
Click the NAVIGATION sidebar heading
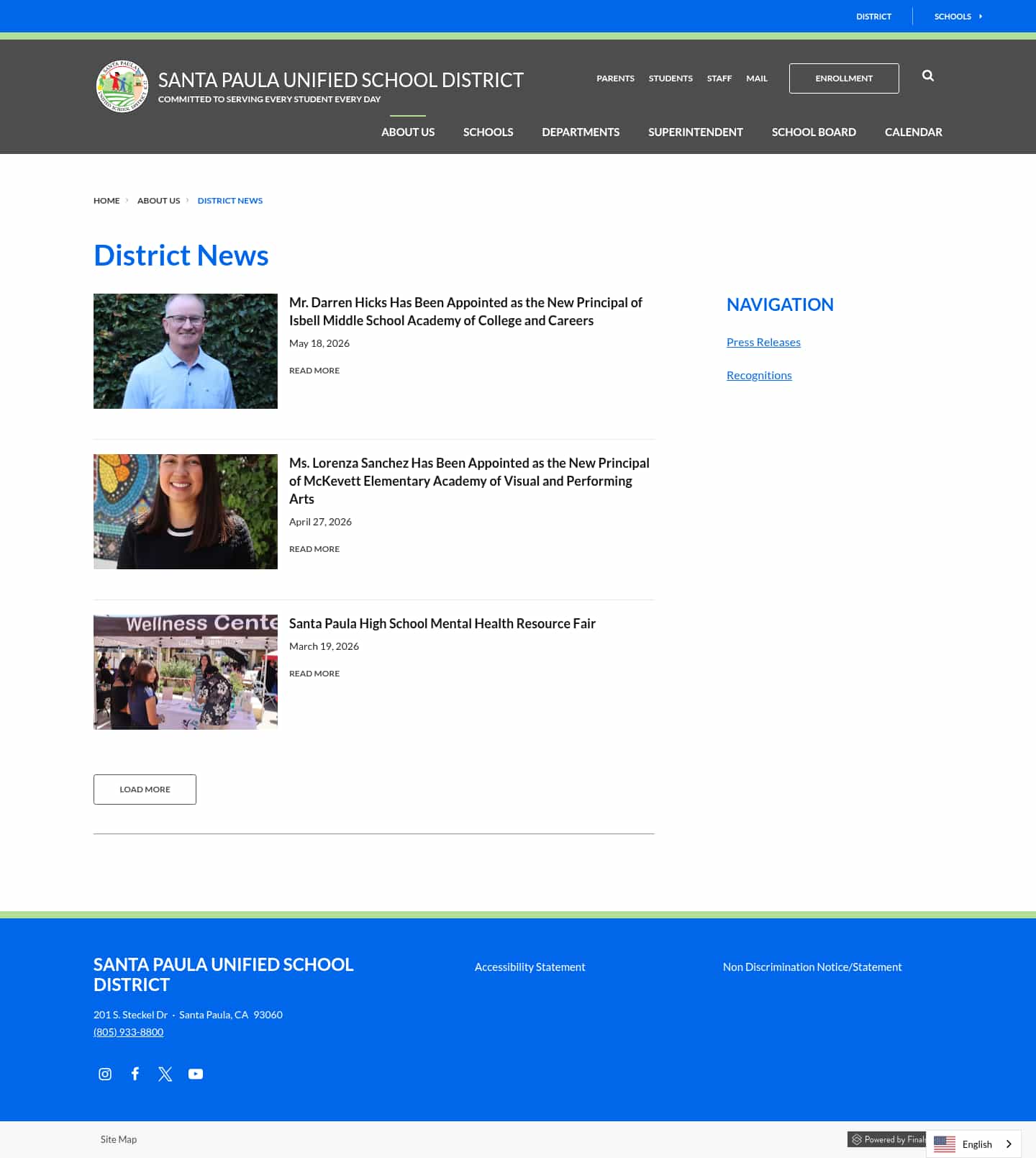[780, 304]
